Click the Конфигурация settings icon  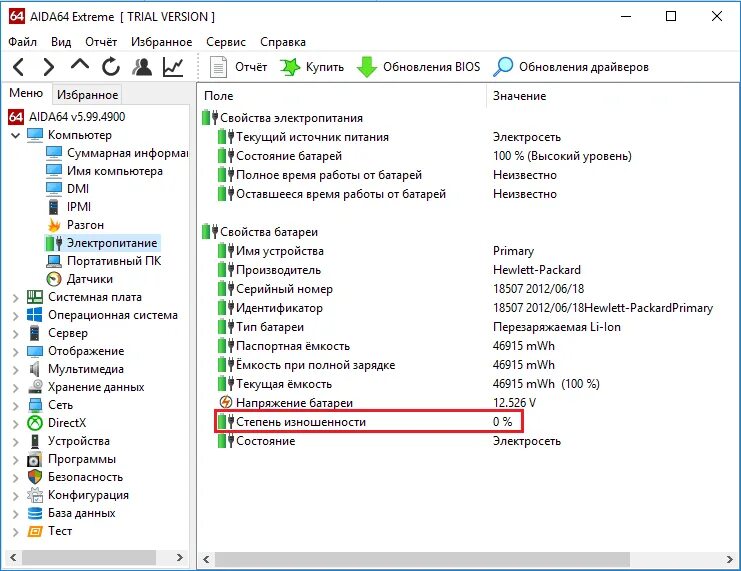pos(35,495)
